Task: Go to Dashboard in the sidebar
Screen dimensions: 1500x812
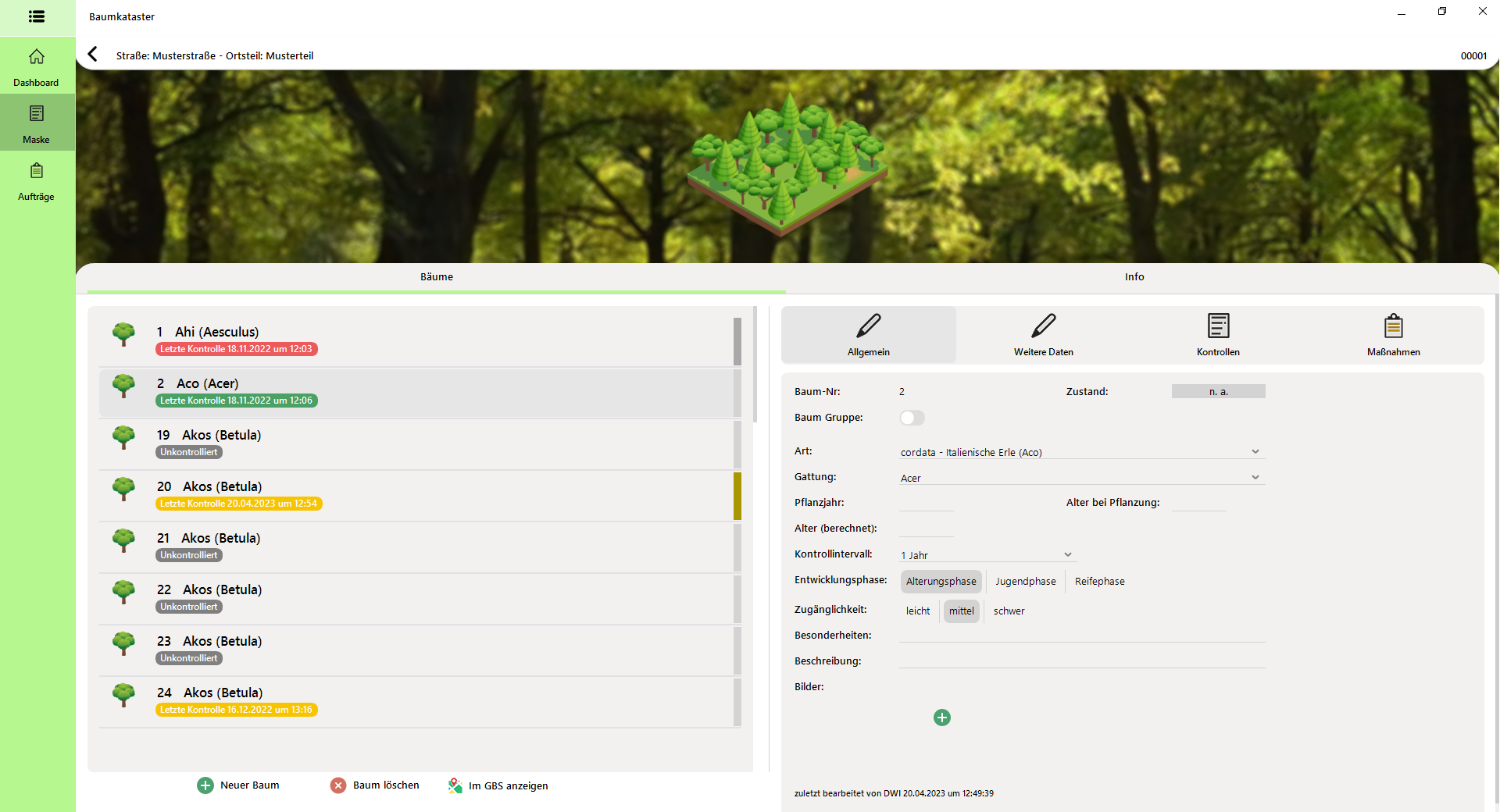Action: point(37,66)
